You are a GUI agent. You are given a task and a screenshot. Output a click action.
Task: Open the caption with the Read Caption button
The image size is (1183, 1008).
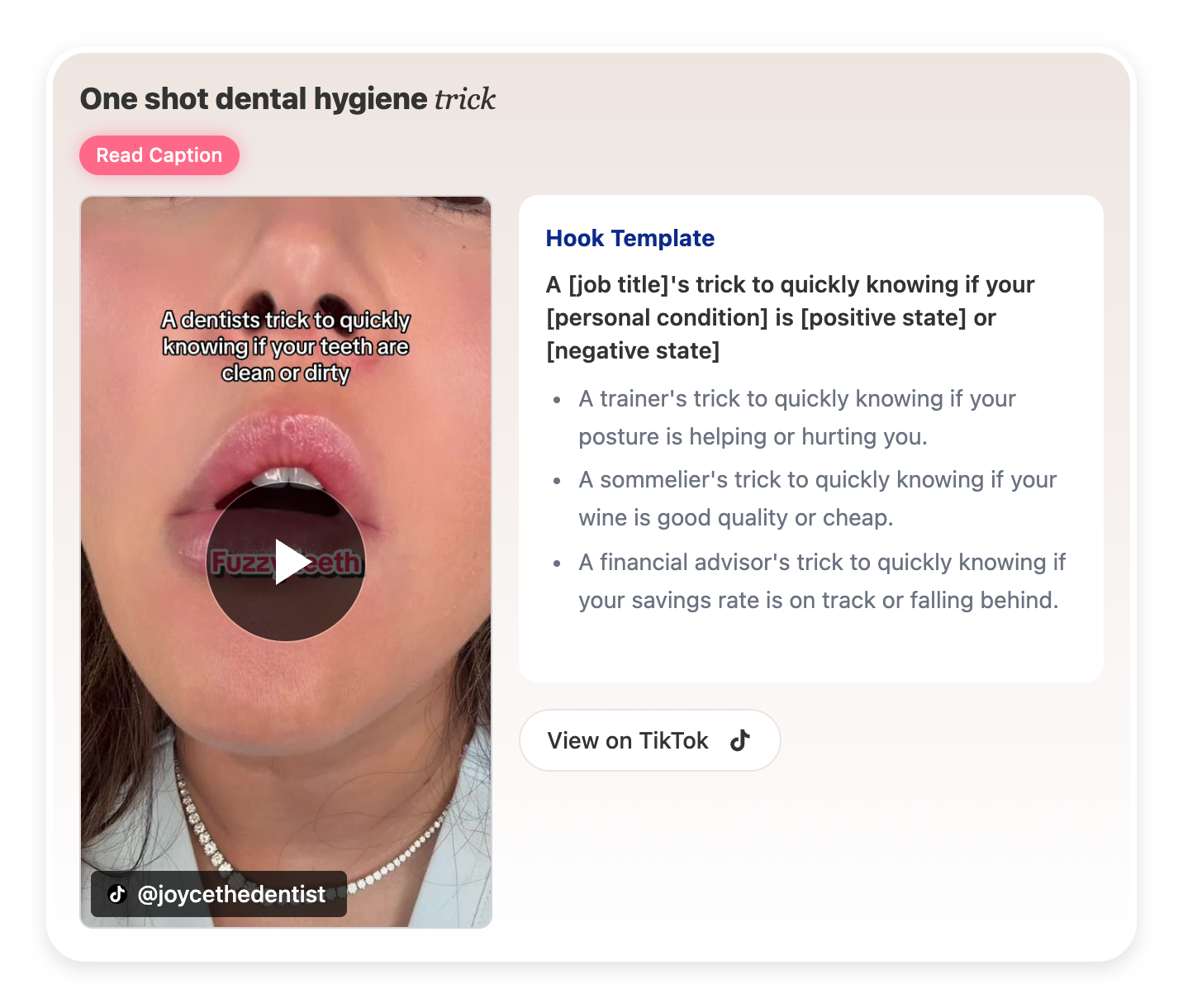159,155
